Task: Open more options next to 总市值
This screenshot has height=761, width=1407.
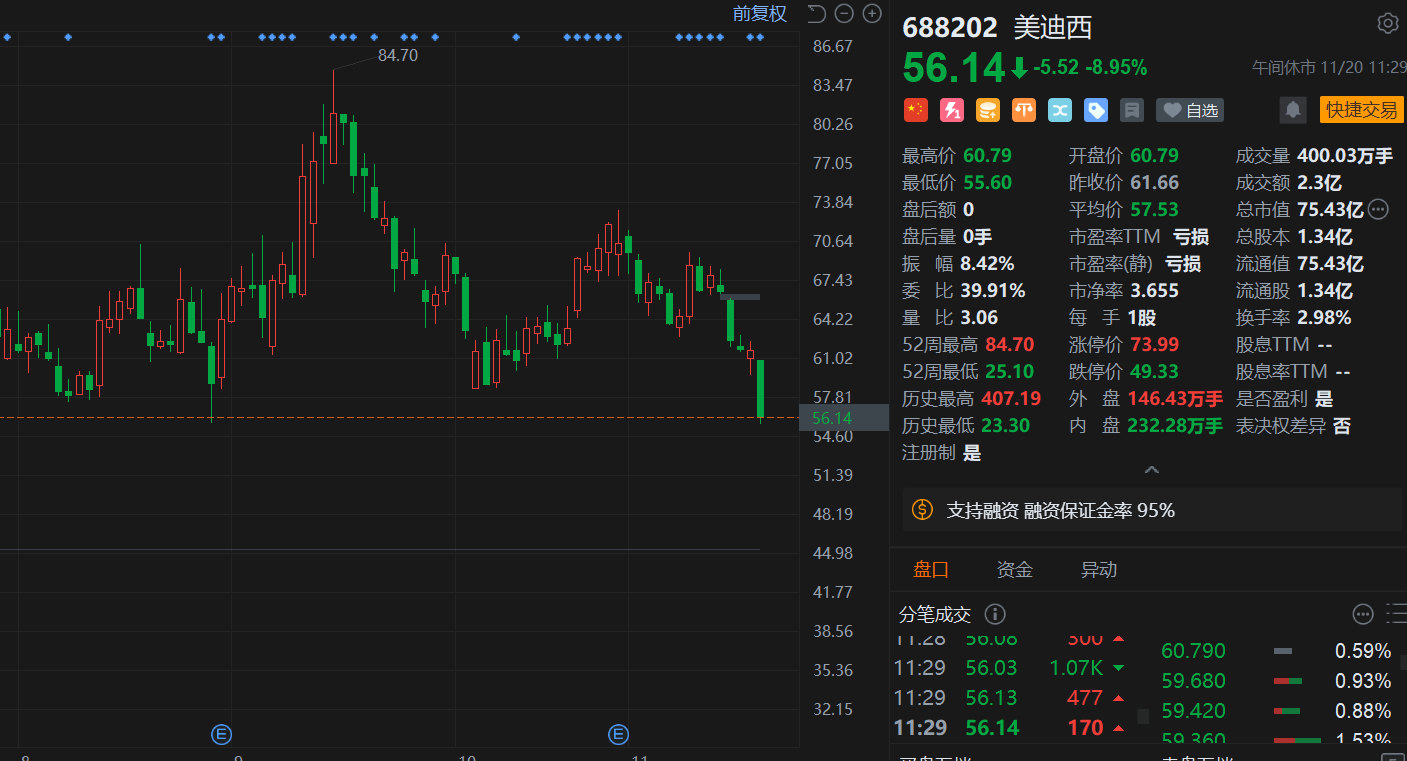Action: click(x=1378, y=210)
